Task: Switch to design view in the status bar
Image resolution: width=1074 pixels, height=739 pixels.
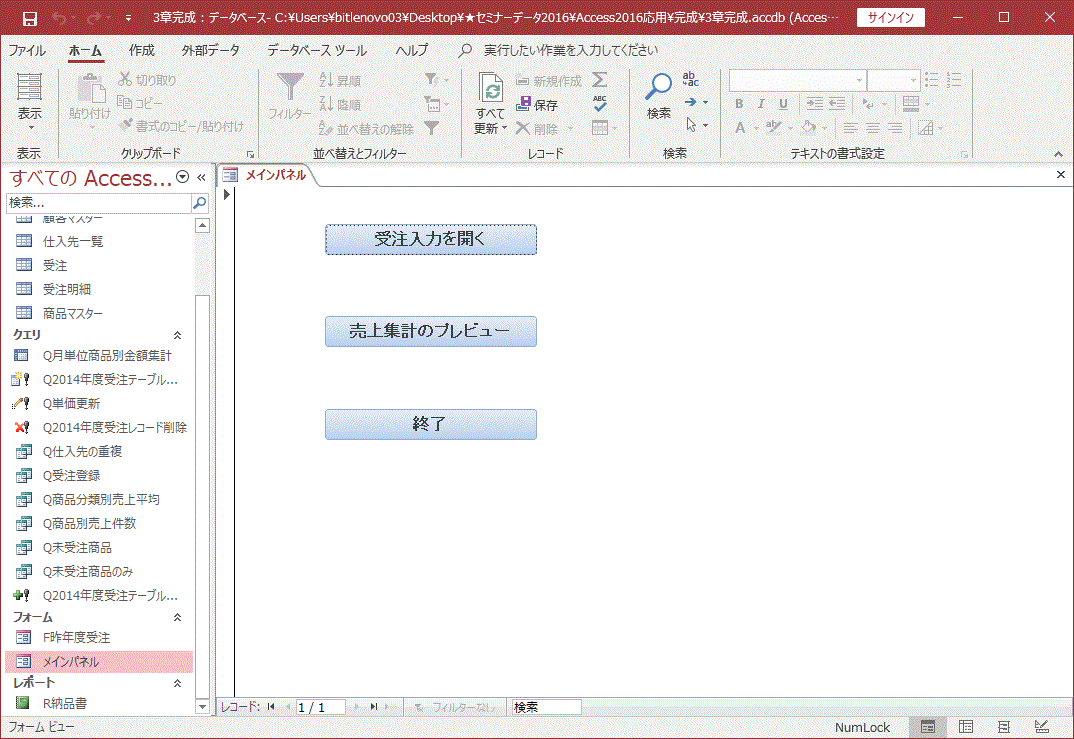Action: tap(1042, 727)
